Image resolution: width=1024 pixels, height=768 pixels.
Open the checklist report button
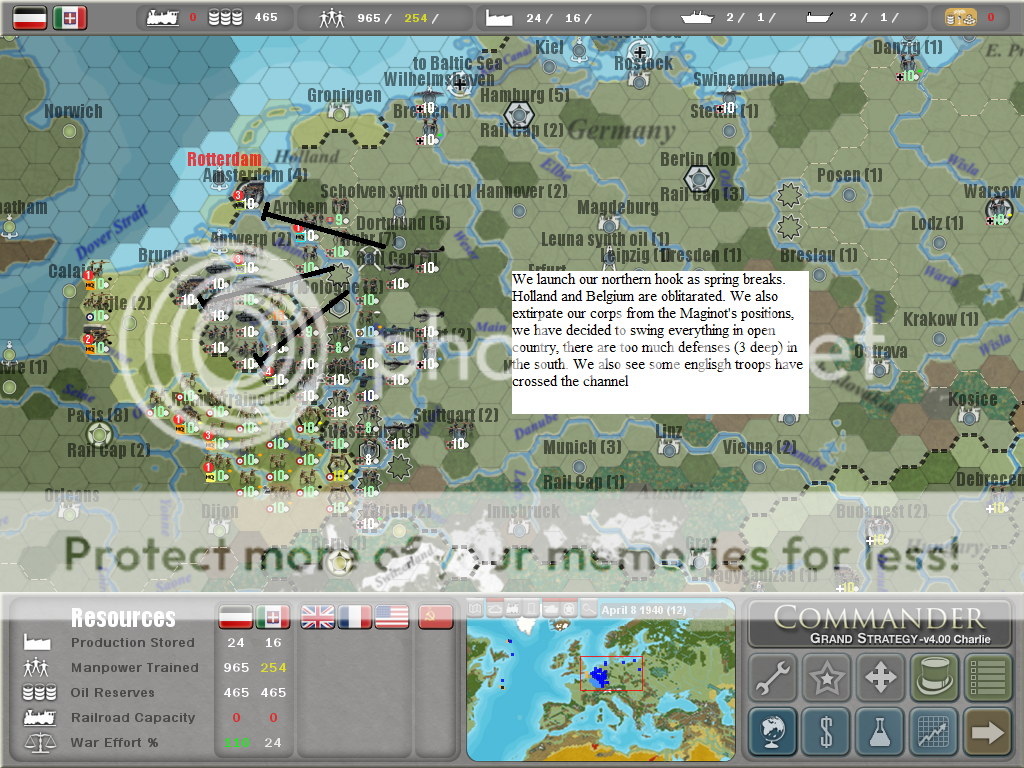pos(988,679)
